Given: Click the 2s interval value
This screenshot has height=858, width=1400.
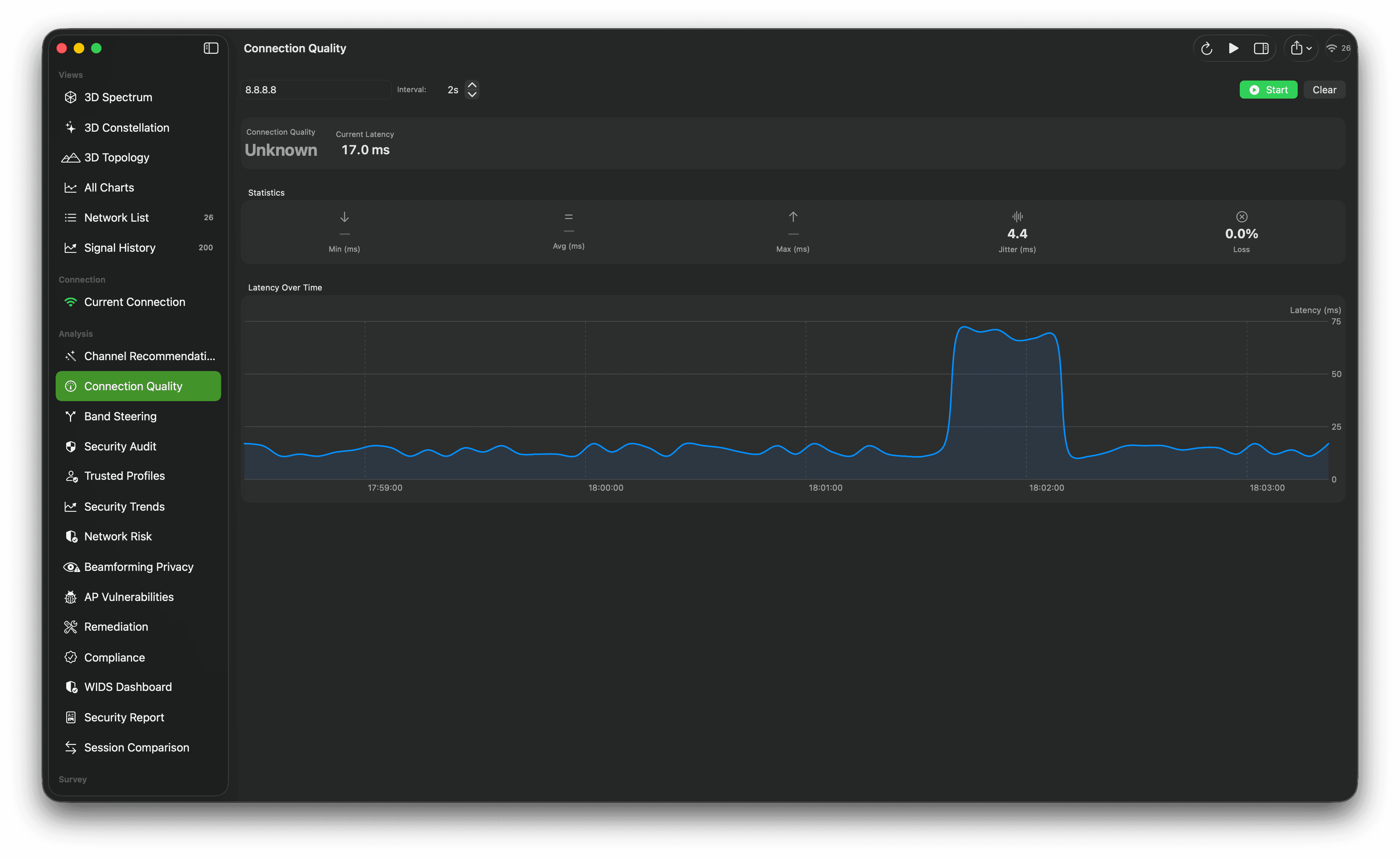Looking at the screenshot, I should click(453, 90).
